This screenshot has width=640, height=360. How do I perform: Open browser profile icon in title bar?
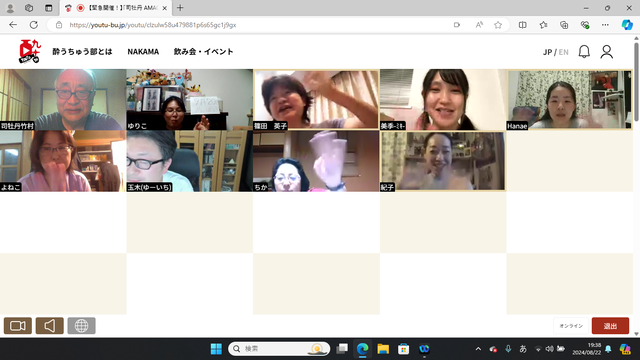10,8
